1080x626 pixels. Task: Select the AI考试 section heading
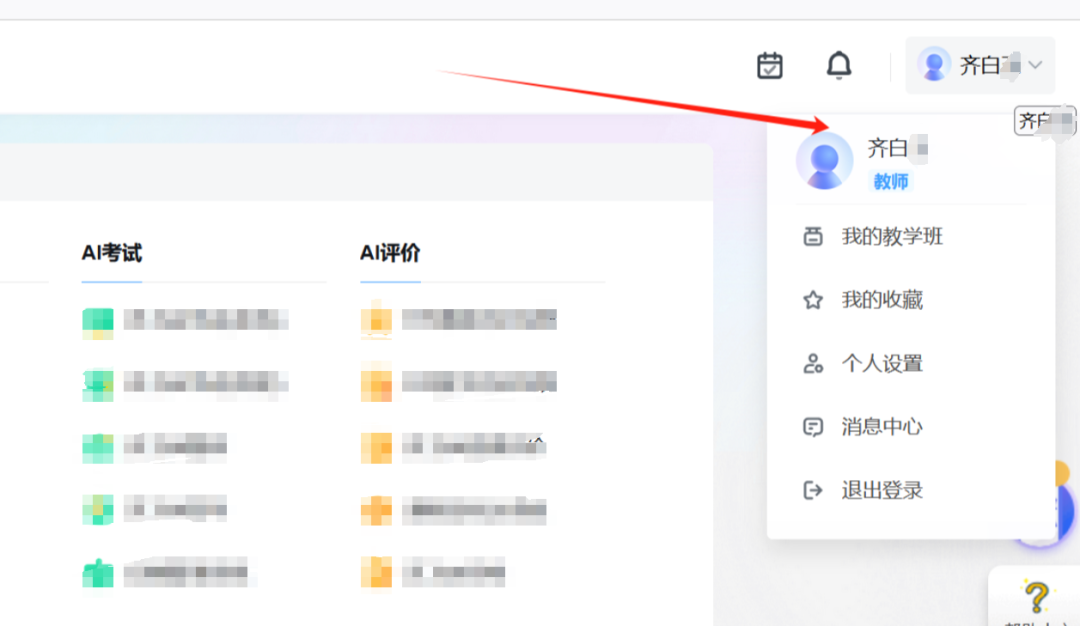[112, 253]
